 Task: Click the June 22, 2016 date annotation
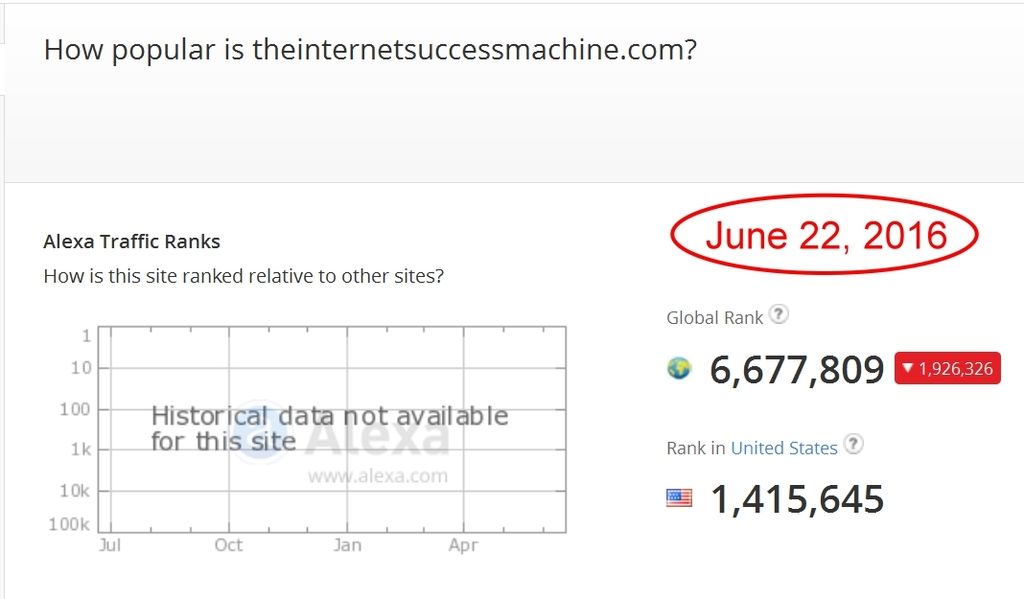point(825,235)
